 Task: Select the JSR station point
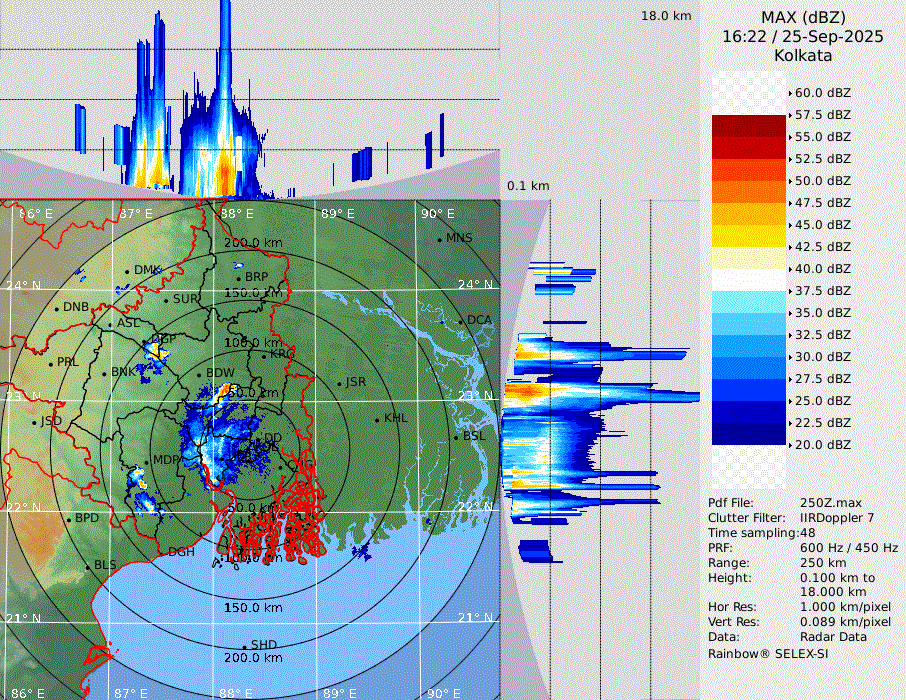(339, 383)
